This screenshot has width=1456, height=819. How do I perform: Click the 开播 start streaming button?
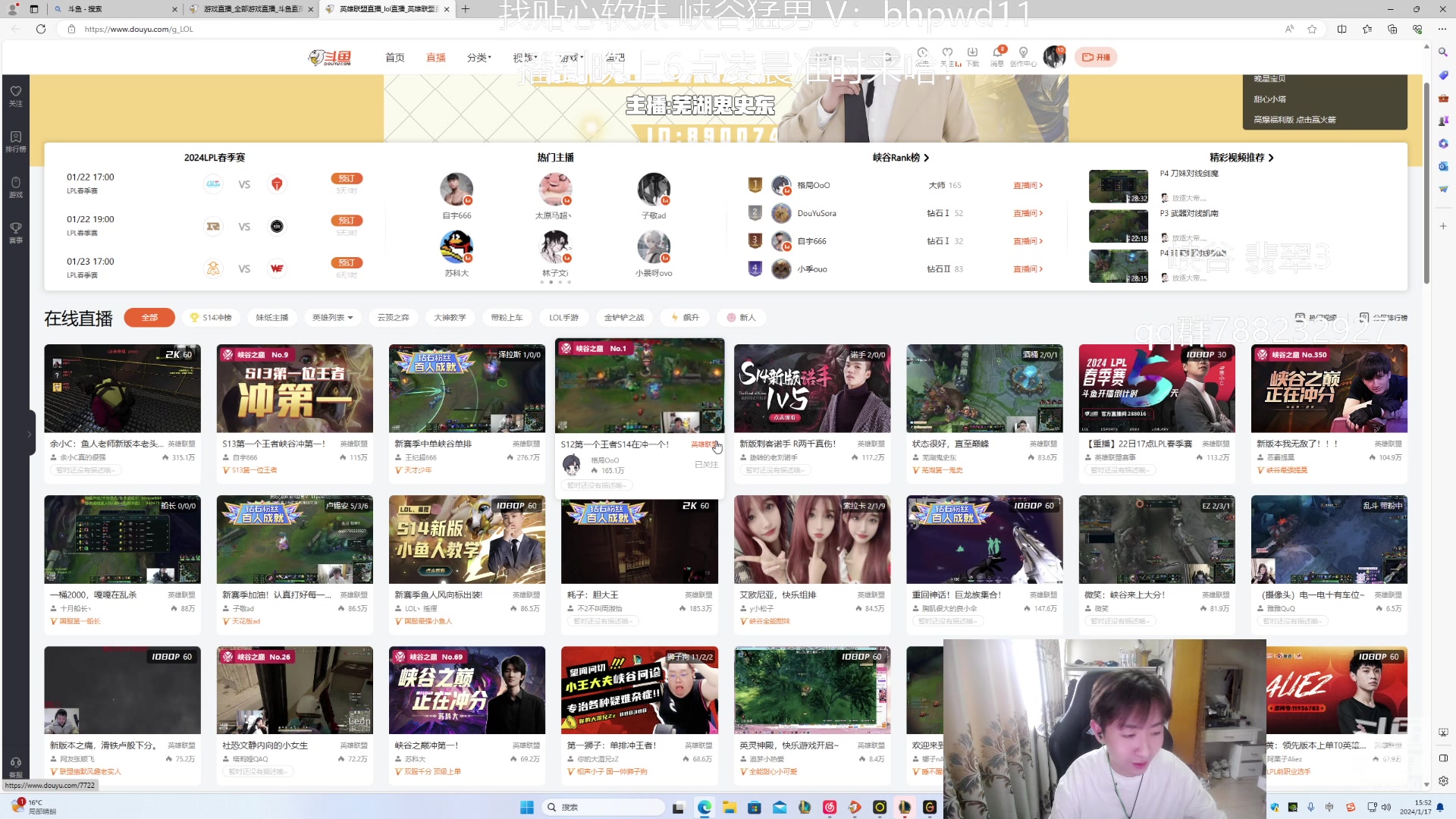[x=1096, y=58]
